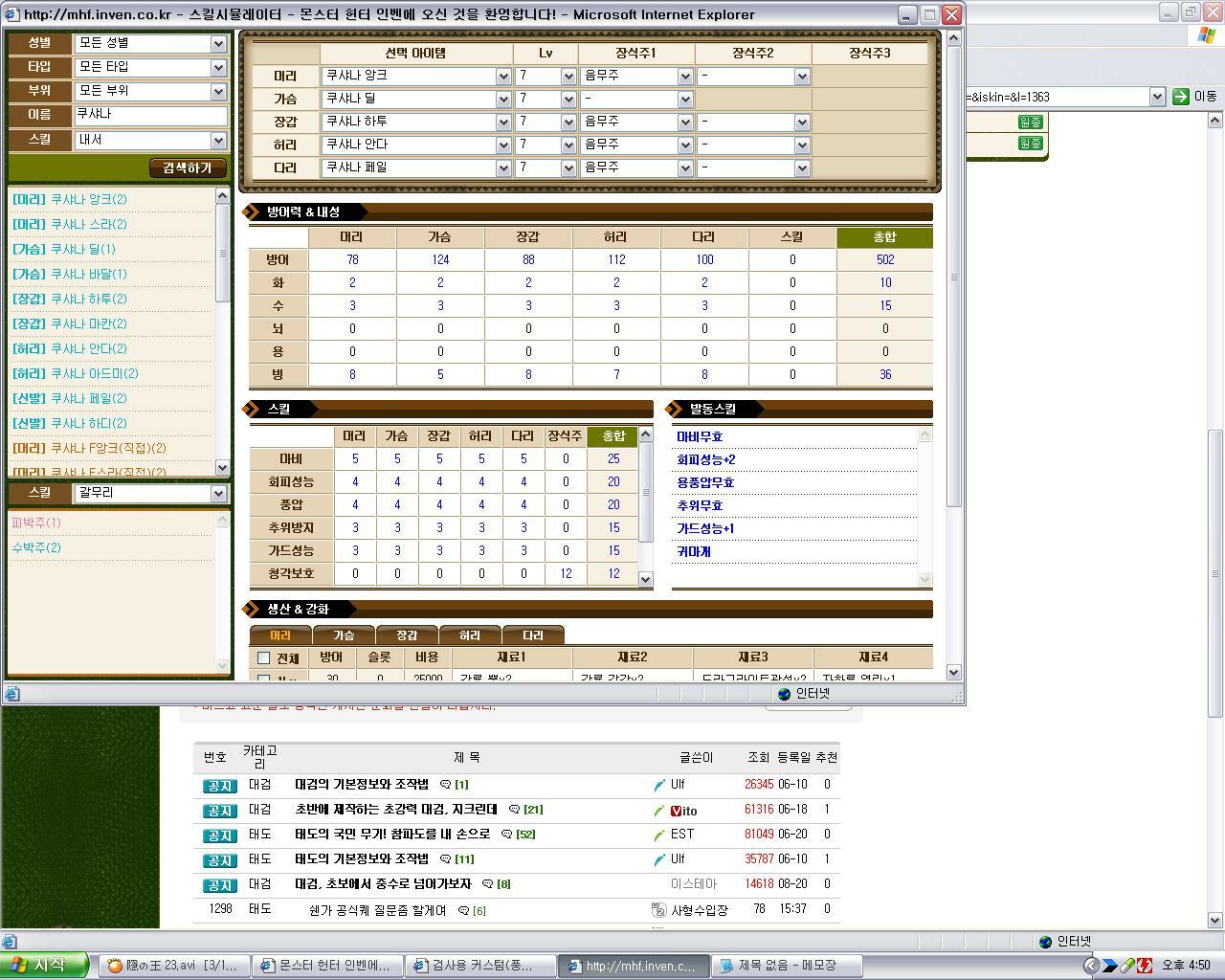This screenshot has width=1225, height=980.
Task: Open the 머리 item dropdown showing 쿠샤나 앙크
Action: 503,76
